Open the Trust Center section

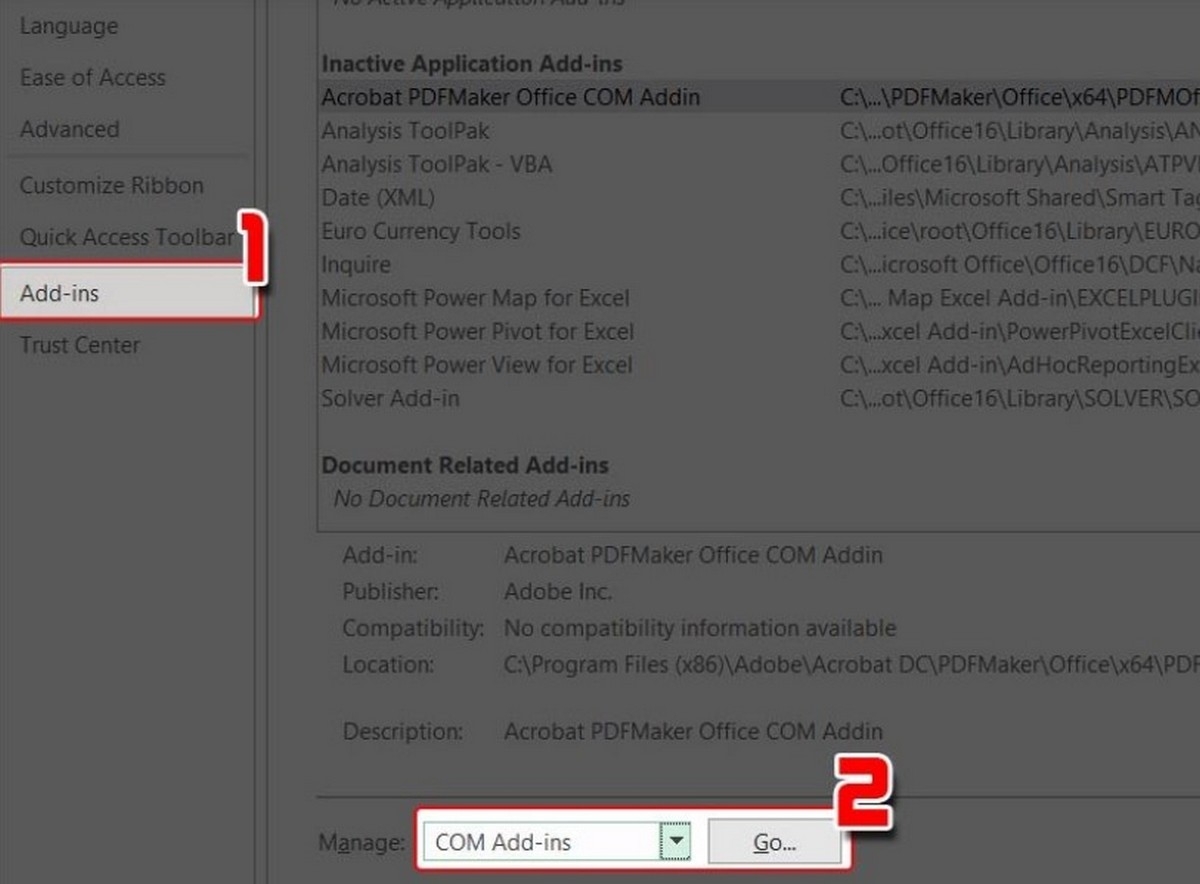80,345
